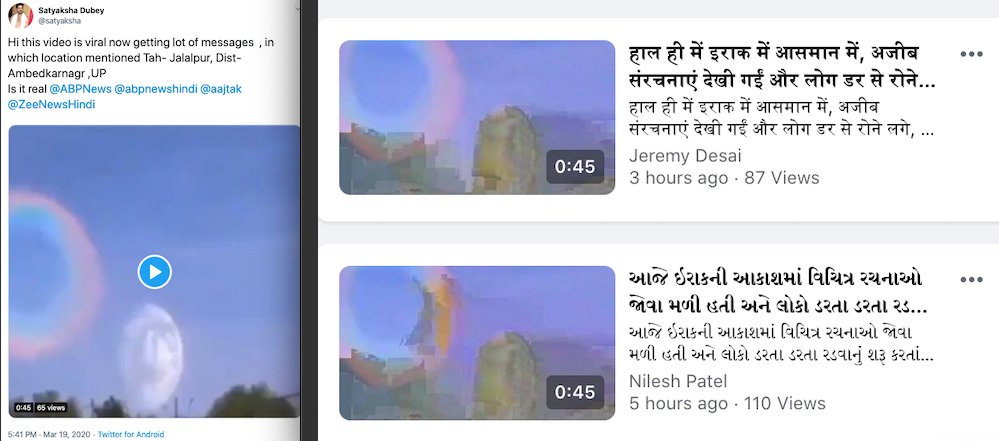Open the @aajtak mention
The image size is (999, 441).
pos(221,89)
